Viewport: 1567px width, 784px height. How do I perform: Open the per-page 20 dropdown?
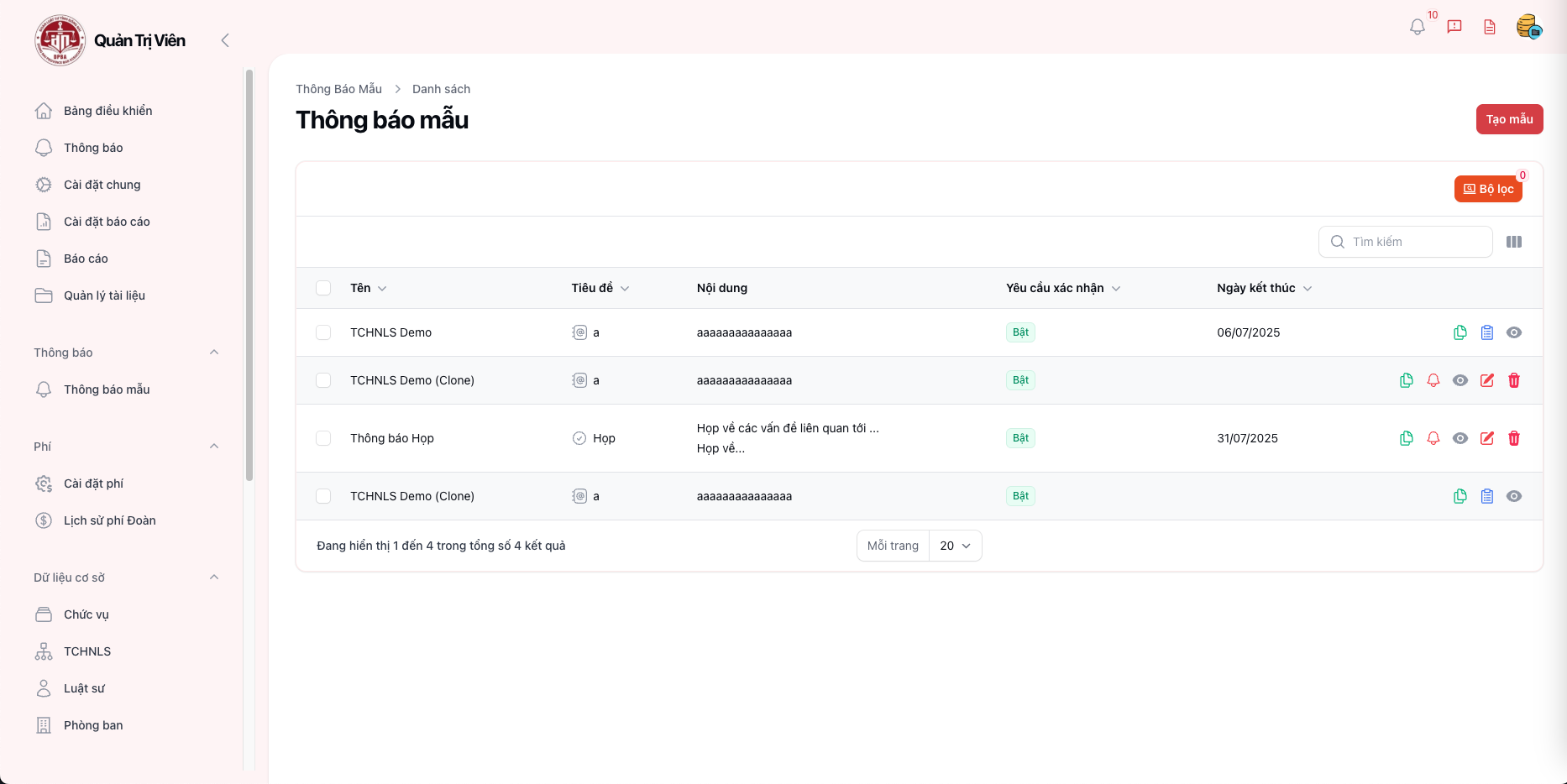tap(956, 546)
